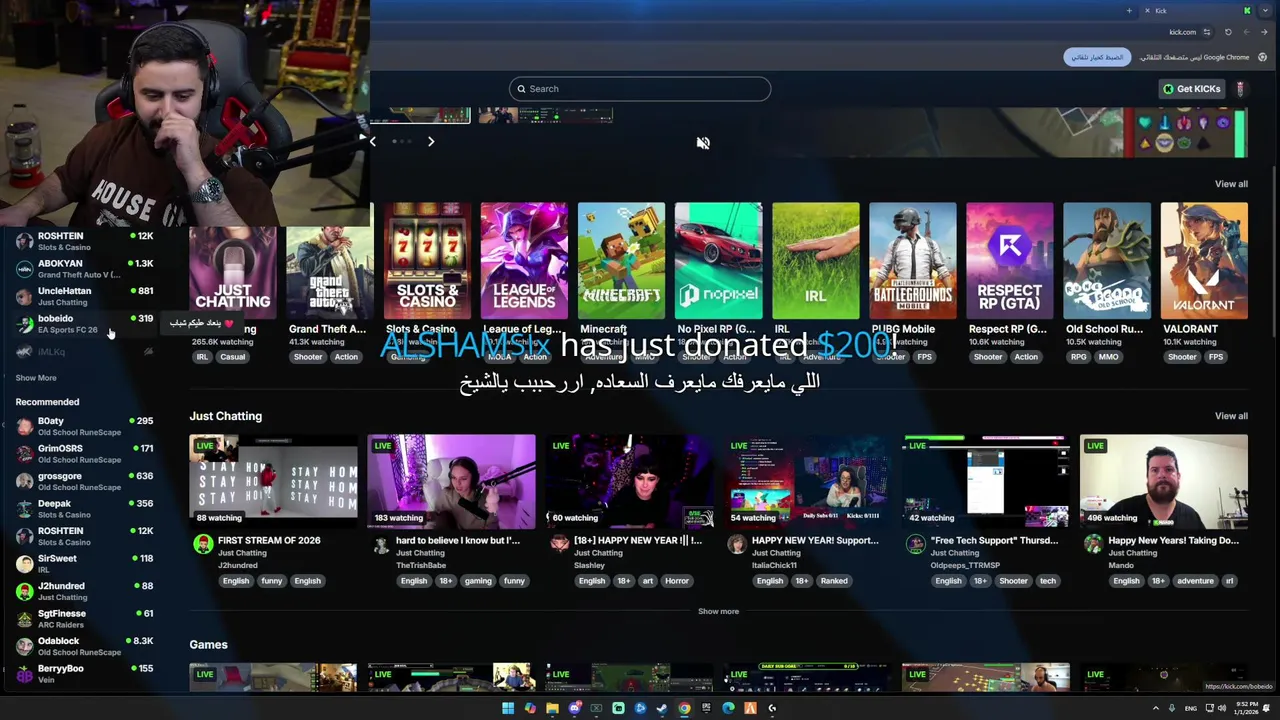The image size is (1280, 720).
Task: Open SirSweet recommended channel
Action: (x=85, y=563)
